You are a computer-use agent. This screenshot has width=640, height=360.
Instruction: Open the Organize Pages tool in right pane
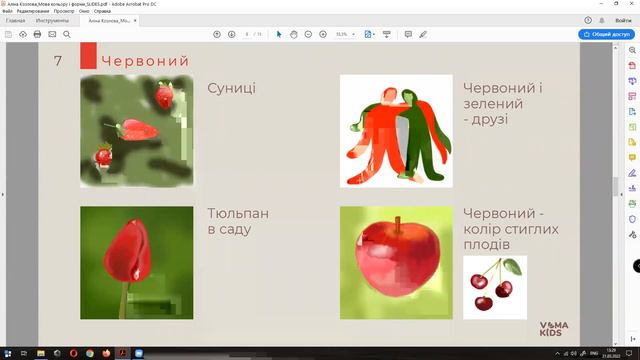pos(632,96)
